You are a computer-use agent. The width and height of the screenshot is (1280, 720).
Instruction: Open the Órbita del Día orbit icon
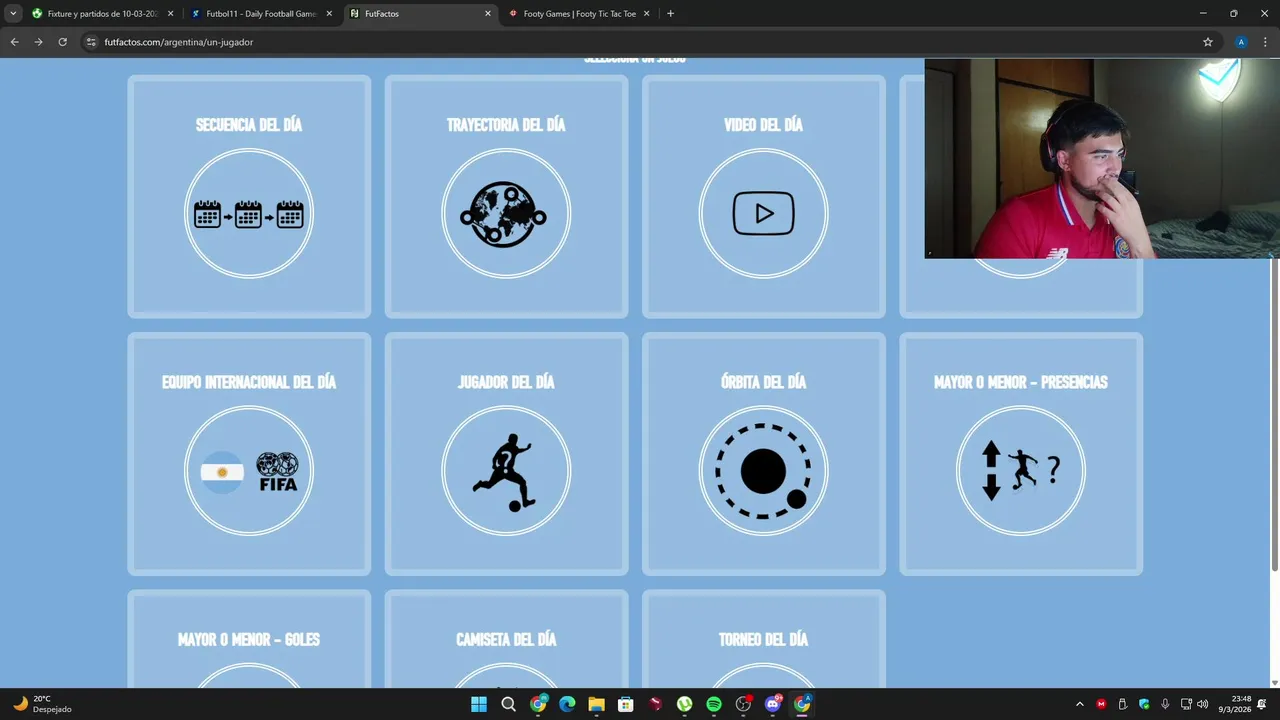763,471
